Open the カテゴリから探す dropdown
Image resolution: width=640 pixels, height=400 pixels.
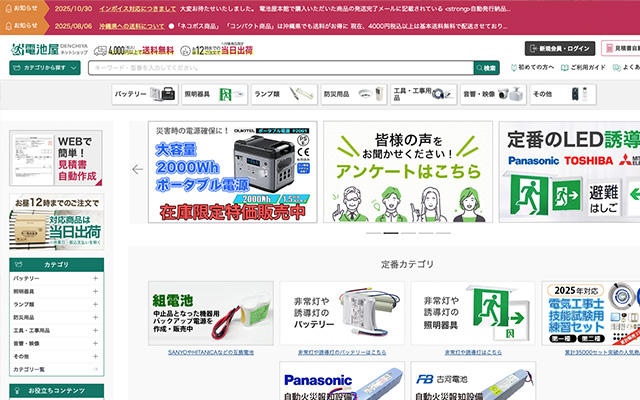point(45,68)
